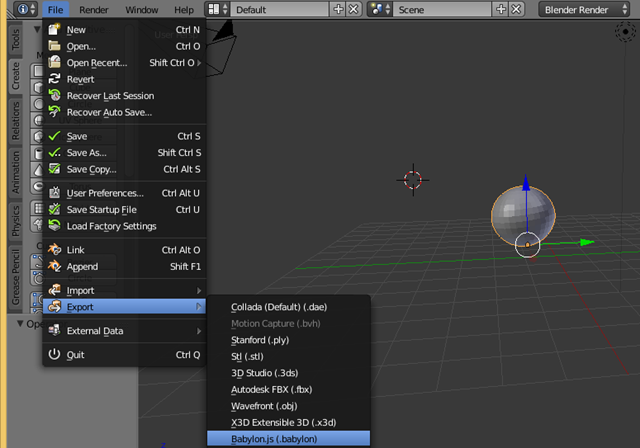Expand the Import submenu
640x448 pixels.
click(x=124, y=291)
